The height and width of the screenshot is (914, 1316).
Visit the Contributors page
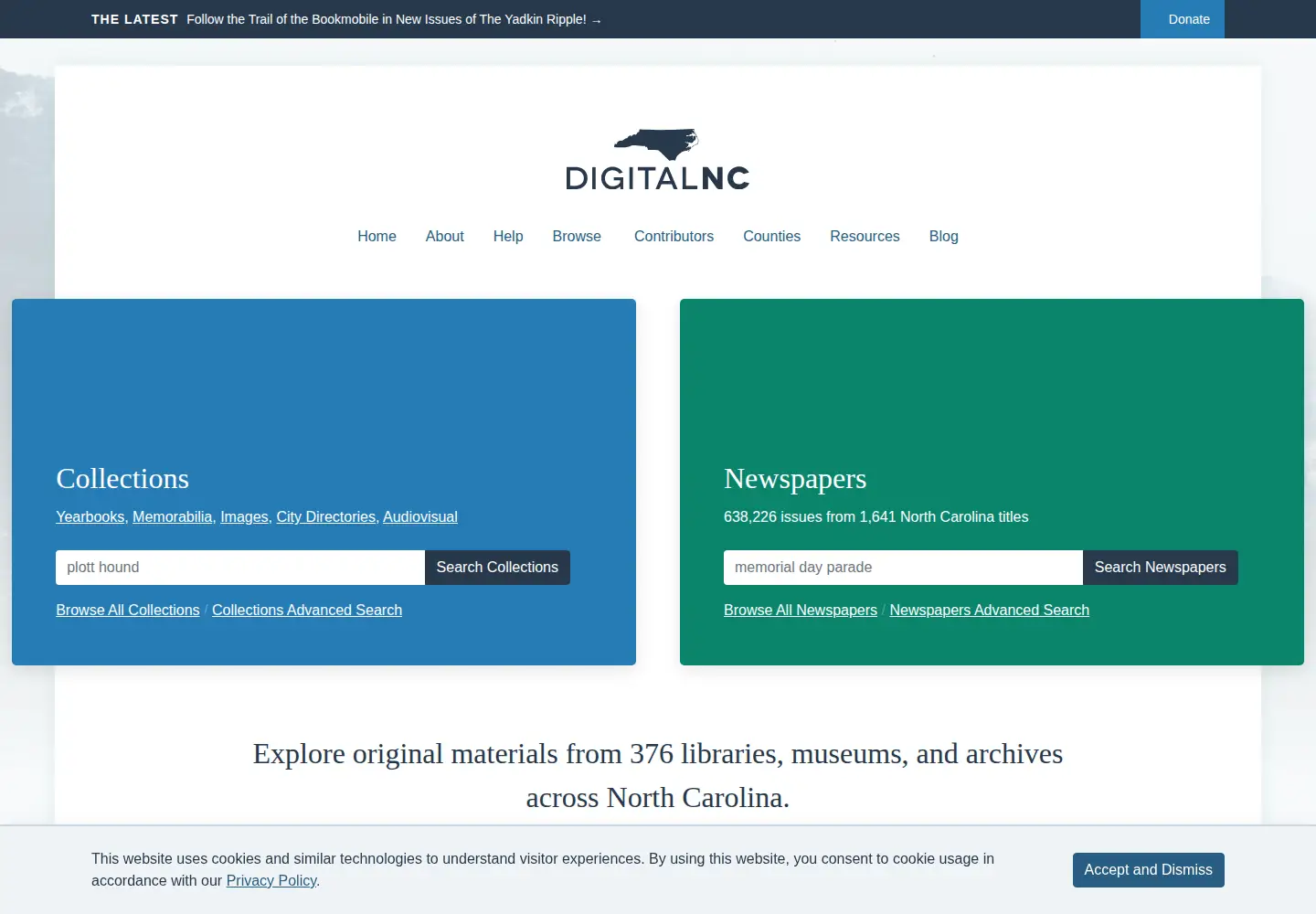point(674,236)
